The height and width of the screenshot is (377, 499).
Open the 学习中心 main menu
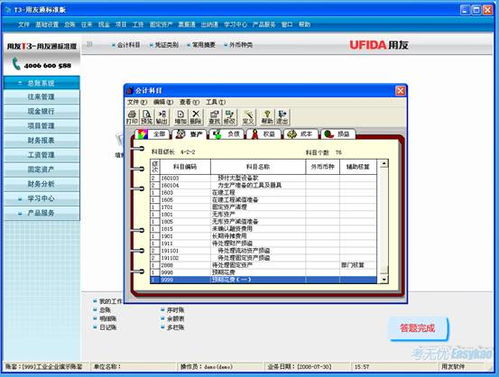click(235, 24)
